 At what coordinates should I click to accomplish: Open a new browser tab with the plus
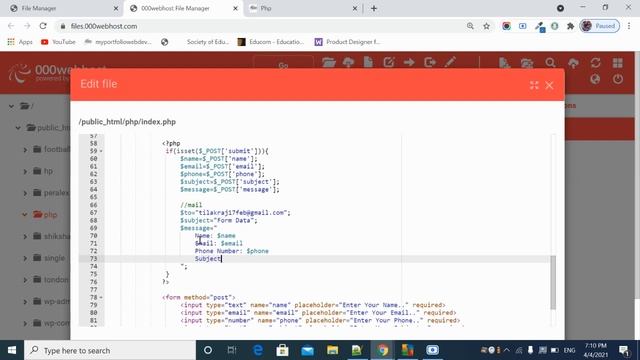click(374, 8)
